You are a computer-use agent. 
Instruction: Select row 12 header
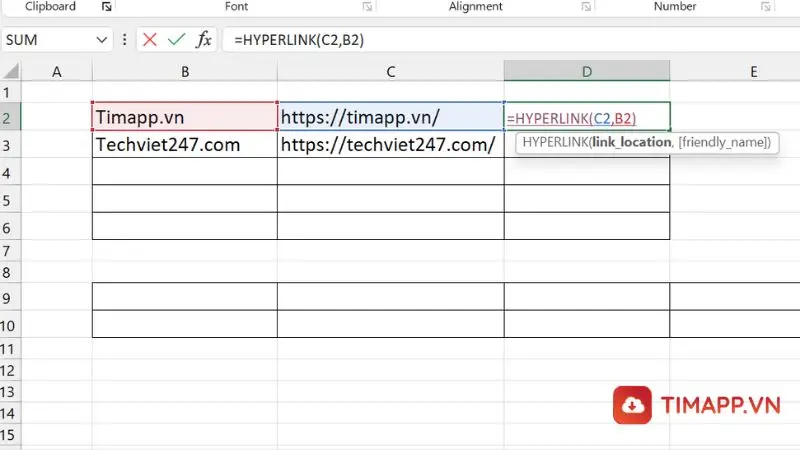[10, 370]
